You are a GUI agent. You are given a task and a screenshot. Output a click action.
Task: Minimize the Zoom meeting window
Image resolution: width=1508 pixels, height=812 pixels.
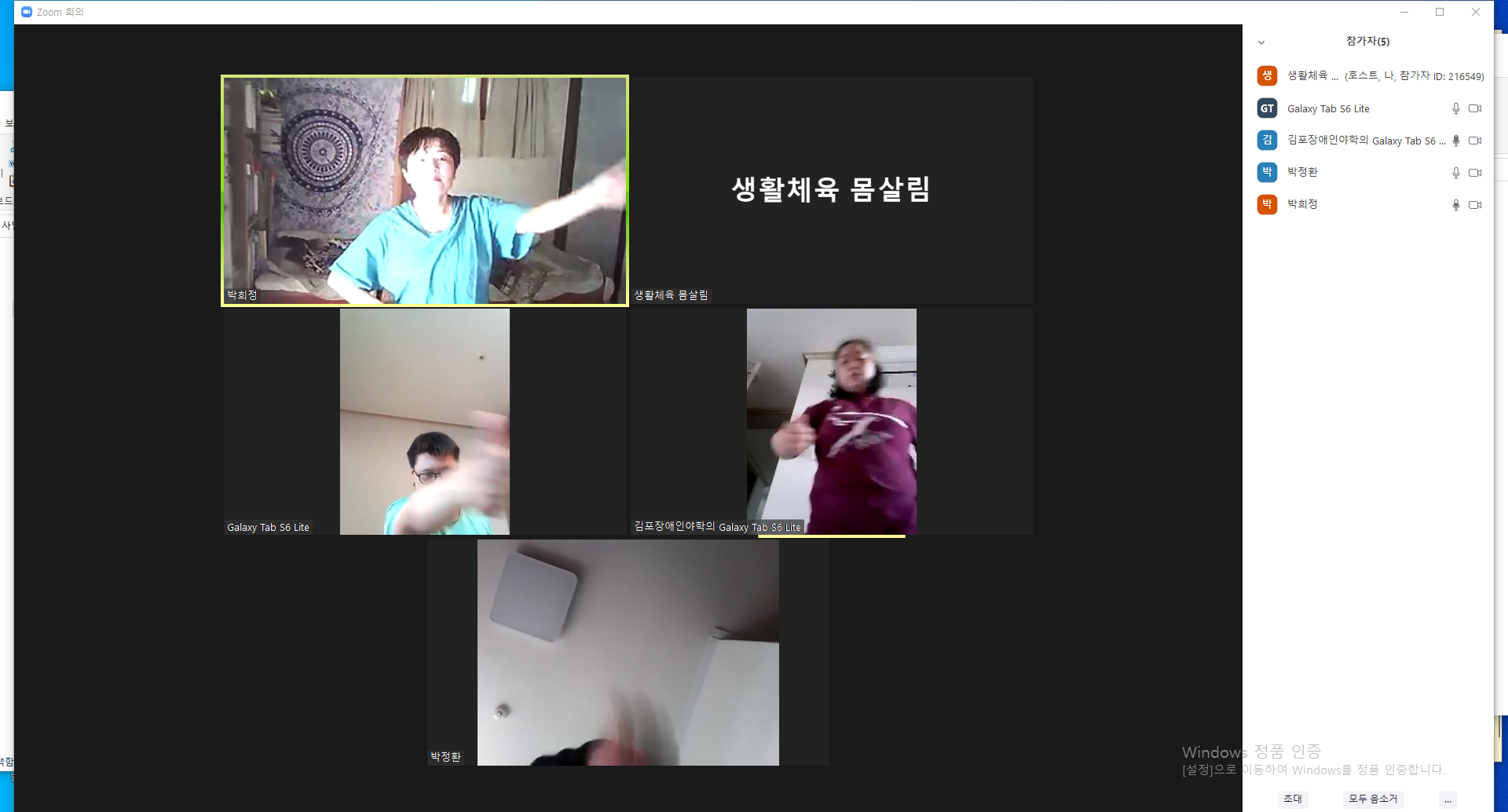(x=1404, y=12)
